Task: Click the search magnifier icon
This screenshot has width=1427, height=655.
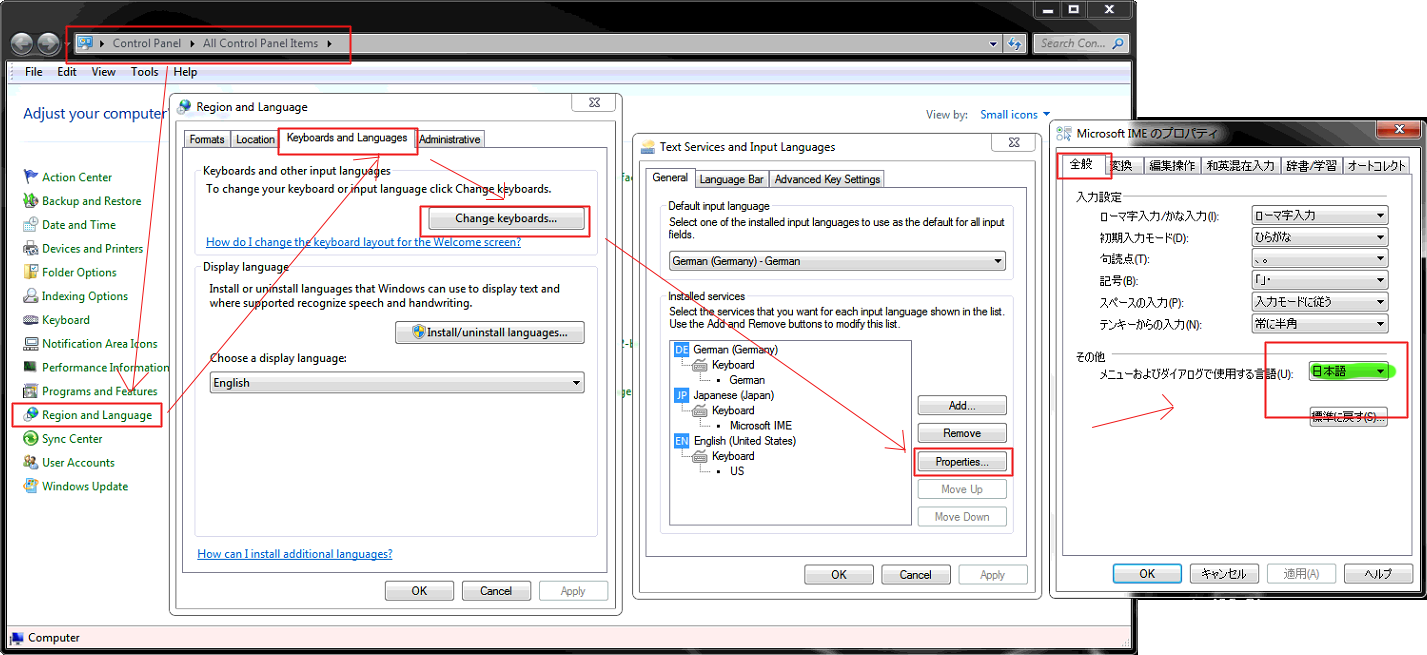Action: click(x=1118, y=43)
